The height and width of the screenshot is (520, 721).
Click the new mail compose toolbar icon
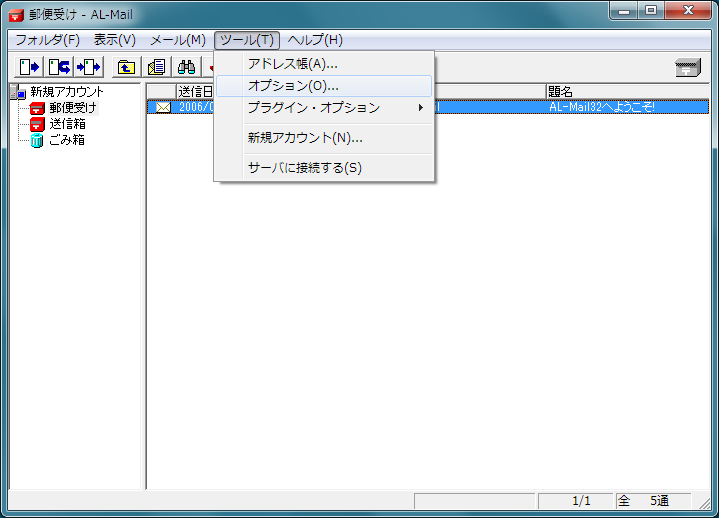pos(30,67)
